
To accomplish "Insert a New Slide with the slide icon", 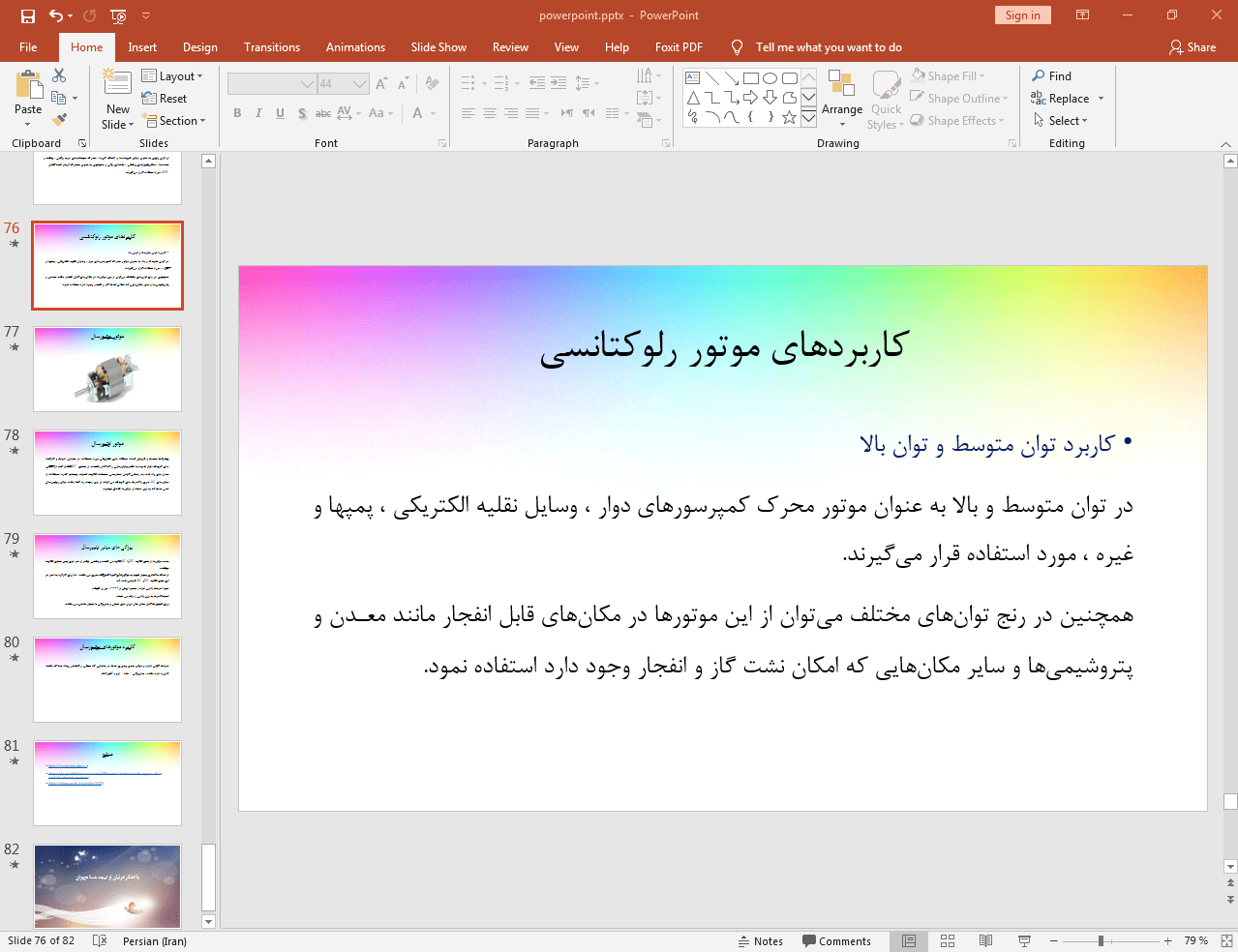I will tap(117, 83).
